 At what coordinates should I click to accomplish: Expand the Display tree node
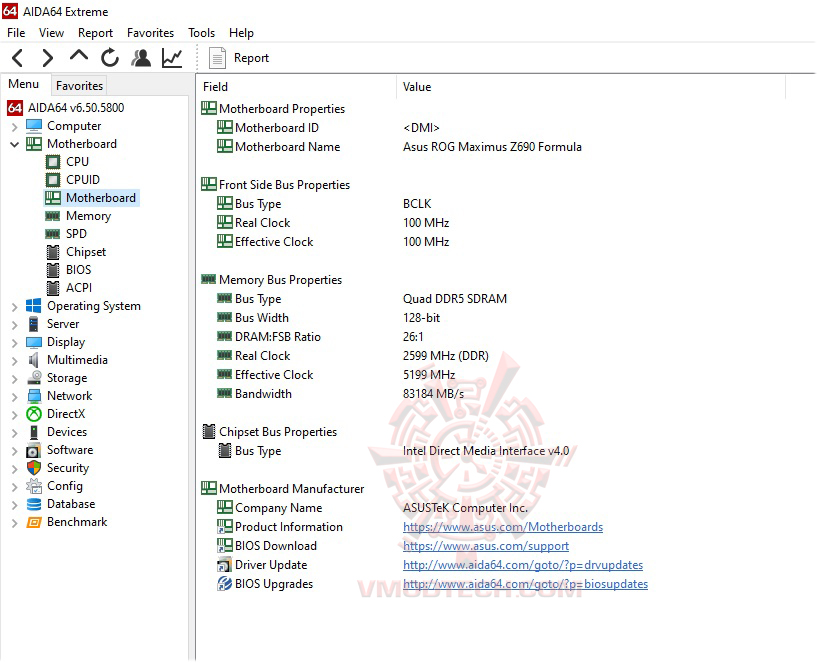15,343
